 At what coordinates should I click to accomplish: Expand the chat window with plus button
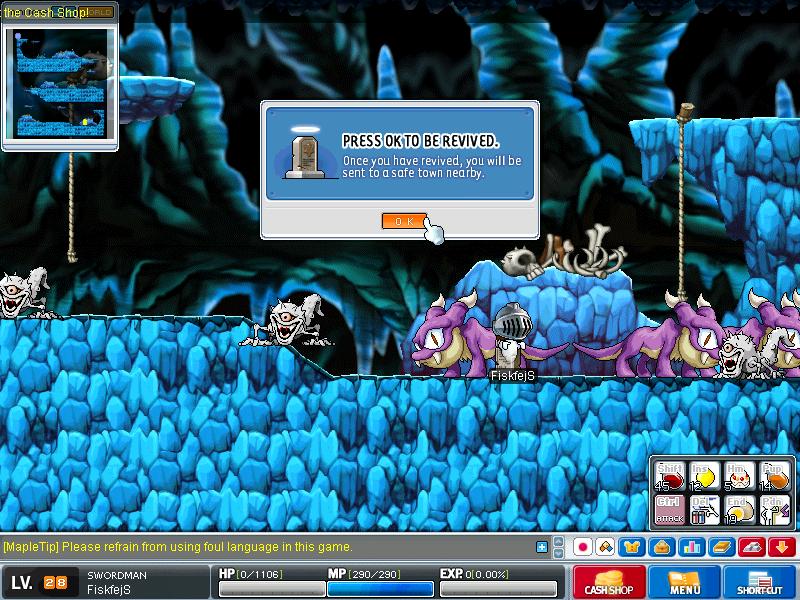pos(542,547)
